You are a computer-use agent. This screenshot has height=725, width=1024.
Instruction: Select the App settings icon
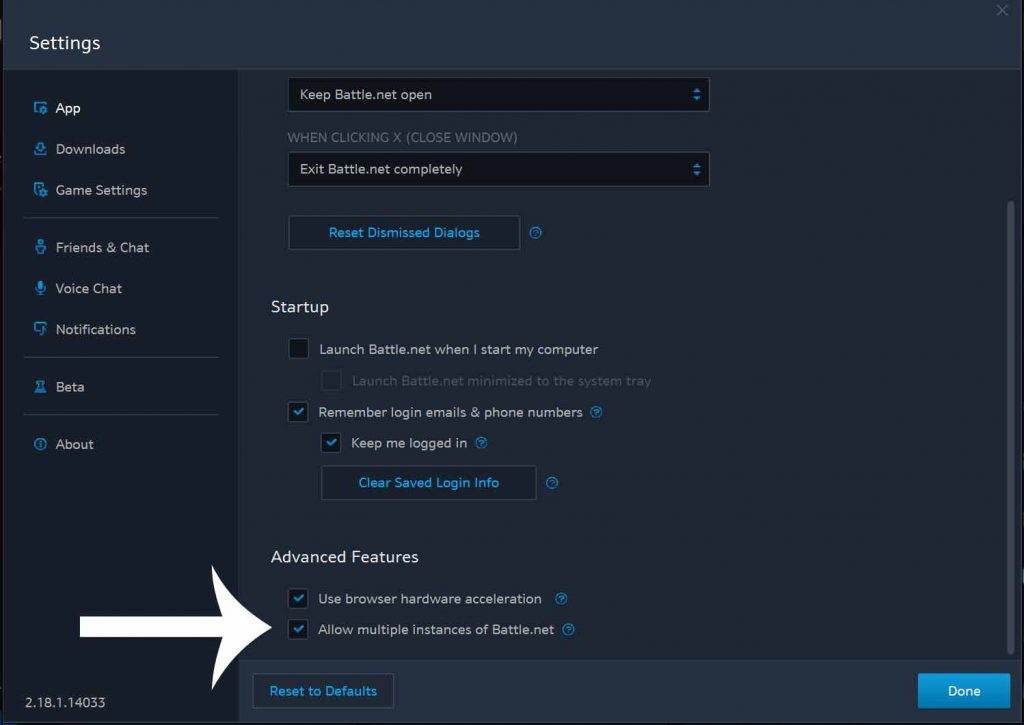(42, 107)
